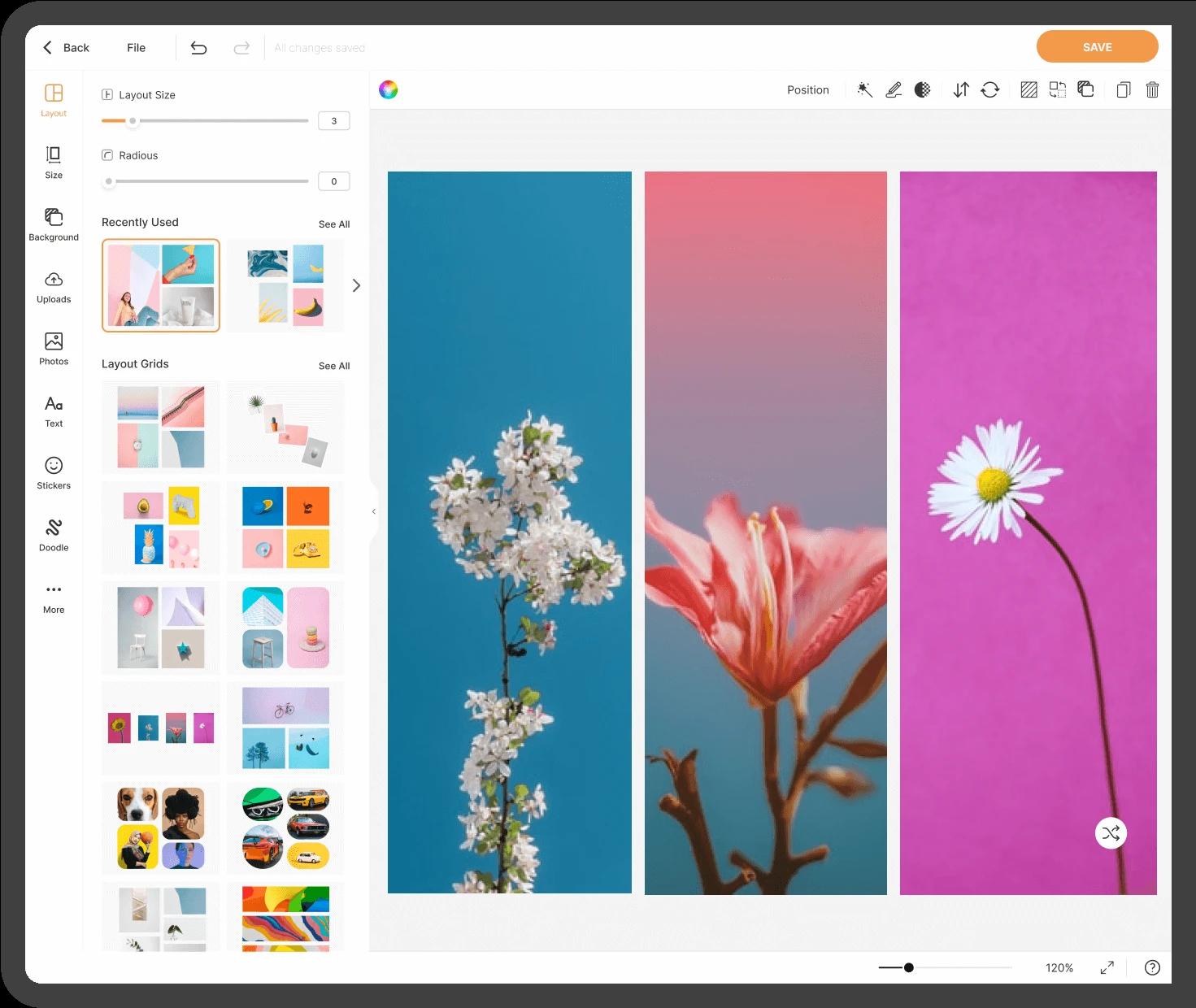
Task: Click See All next to Layout Grids
Action: (333, 366)
